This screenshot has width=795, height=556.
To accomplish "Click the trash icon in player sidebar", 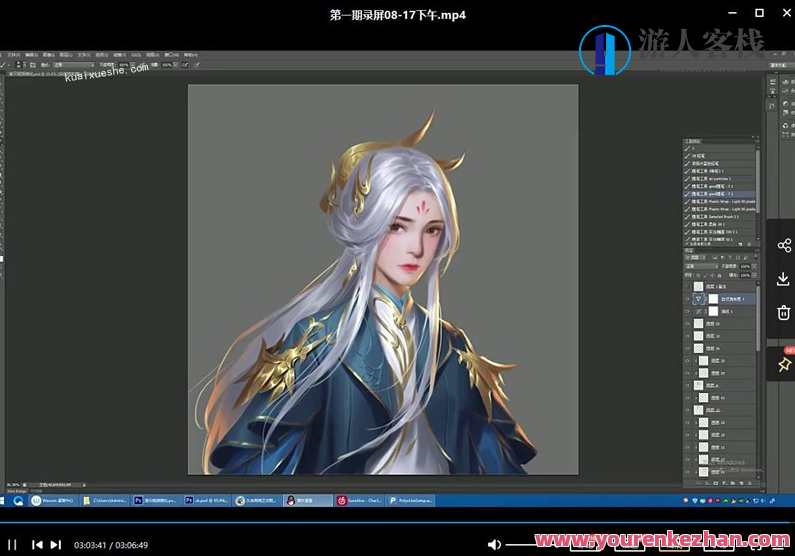I will pyautogui.click(x=783, y=312).
